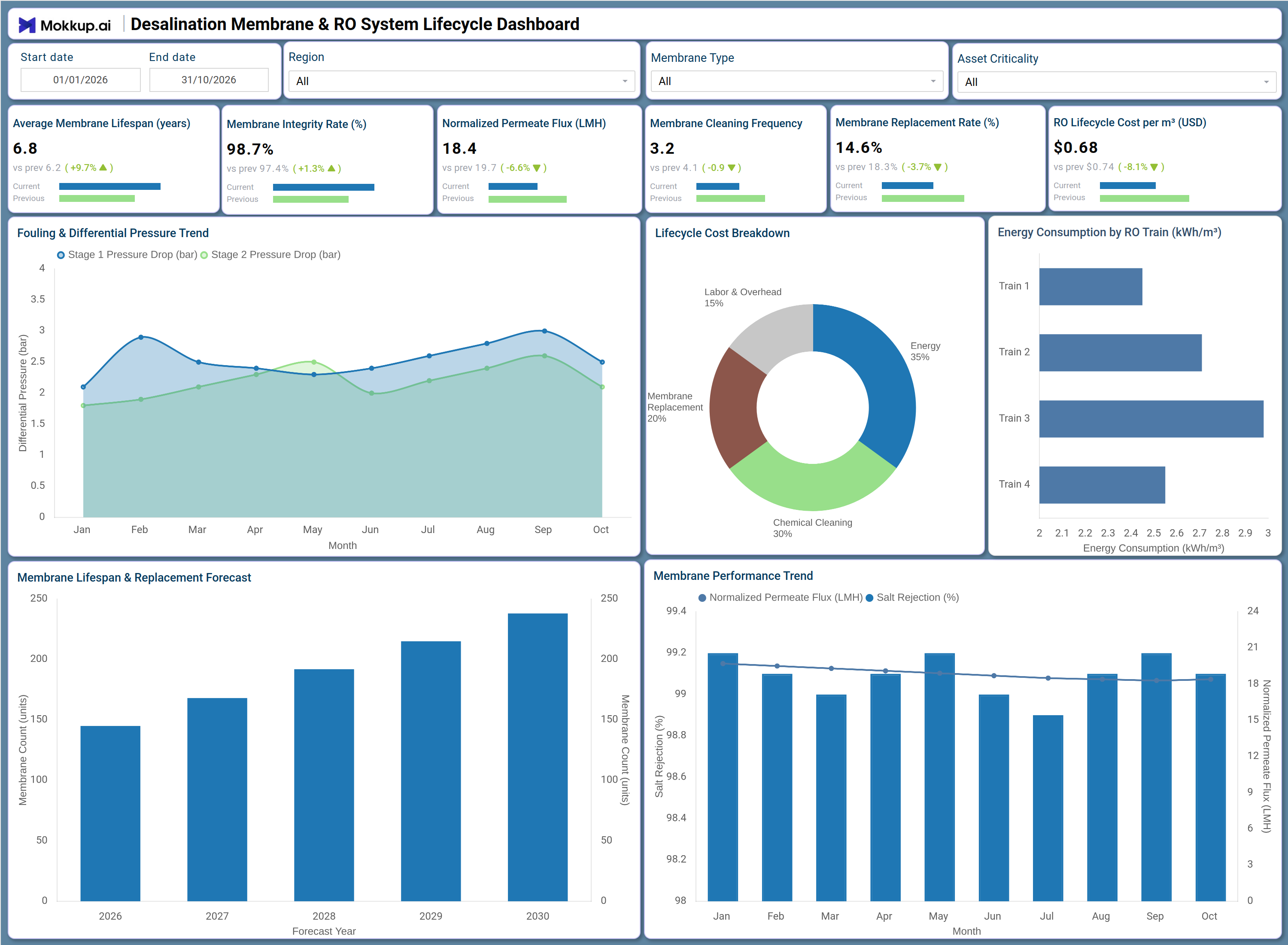Click the 2027 forecast bar
The image size is (1288, 945).
tap(217, 799)
